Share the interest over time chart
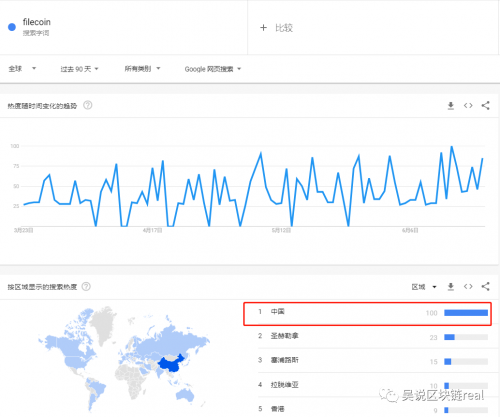The width and height of the screenshot is (500, 417). (x=486, y=106)
